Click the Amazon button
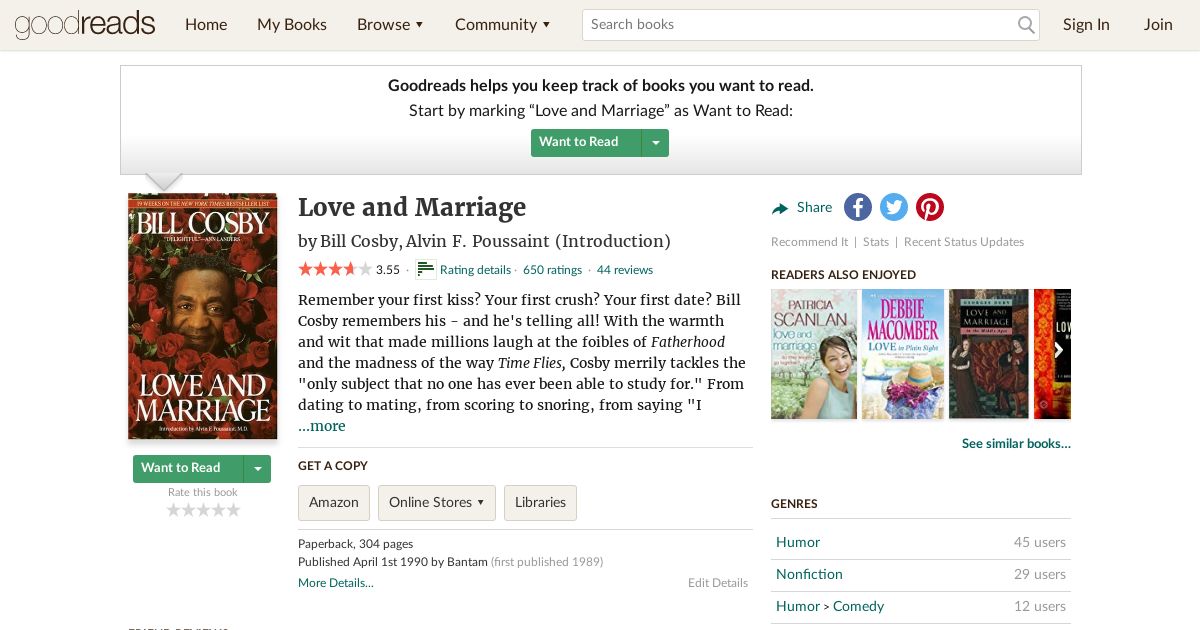 334,503
